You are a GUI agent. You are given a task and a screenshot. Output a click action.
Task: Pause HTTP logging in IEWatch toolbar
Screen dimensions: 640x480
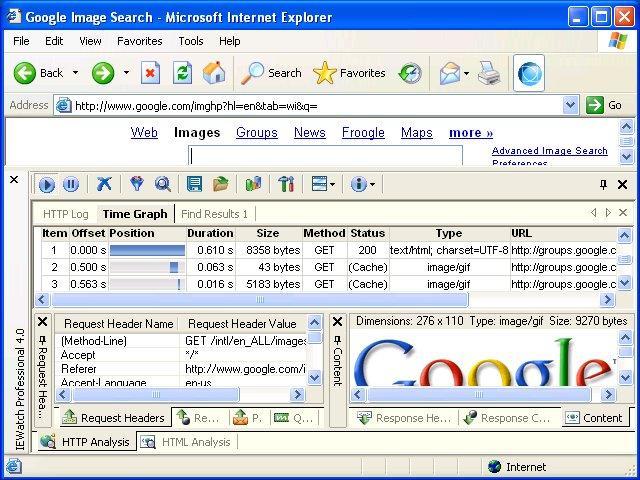coord(71,184)
